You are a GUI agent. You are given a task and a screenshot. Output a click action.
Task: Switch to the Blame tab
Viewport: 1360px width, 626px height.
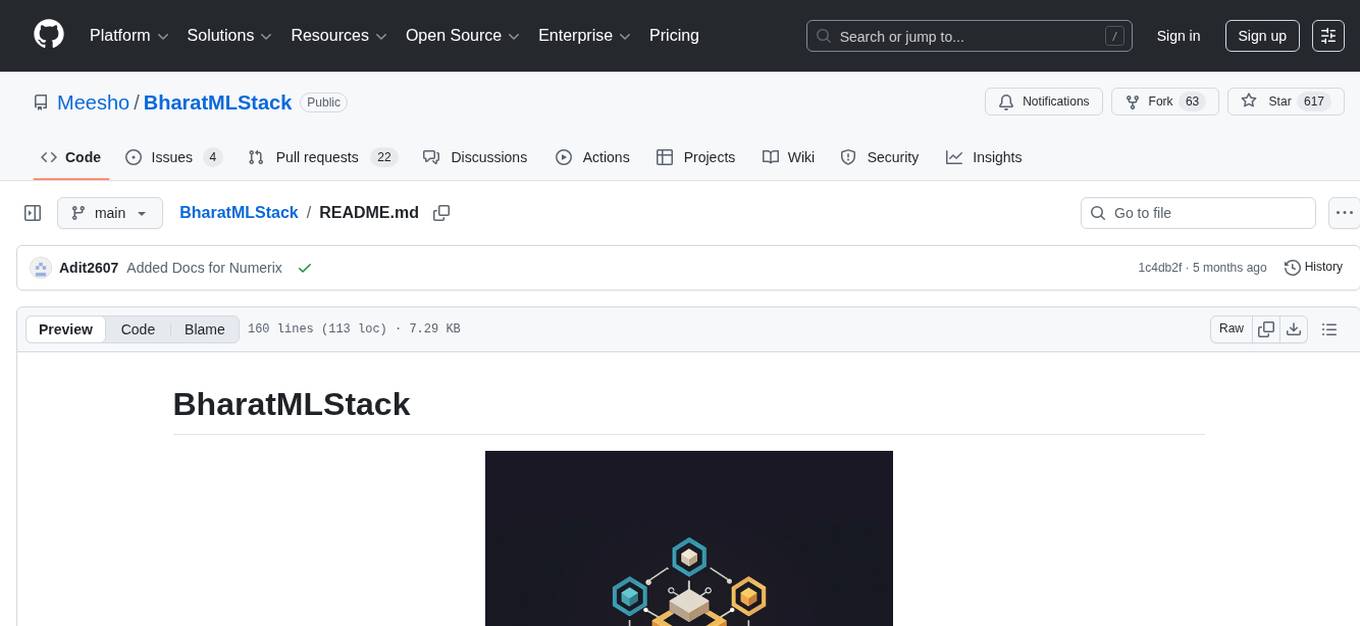point(204,329)
